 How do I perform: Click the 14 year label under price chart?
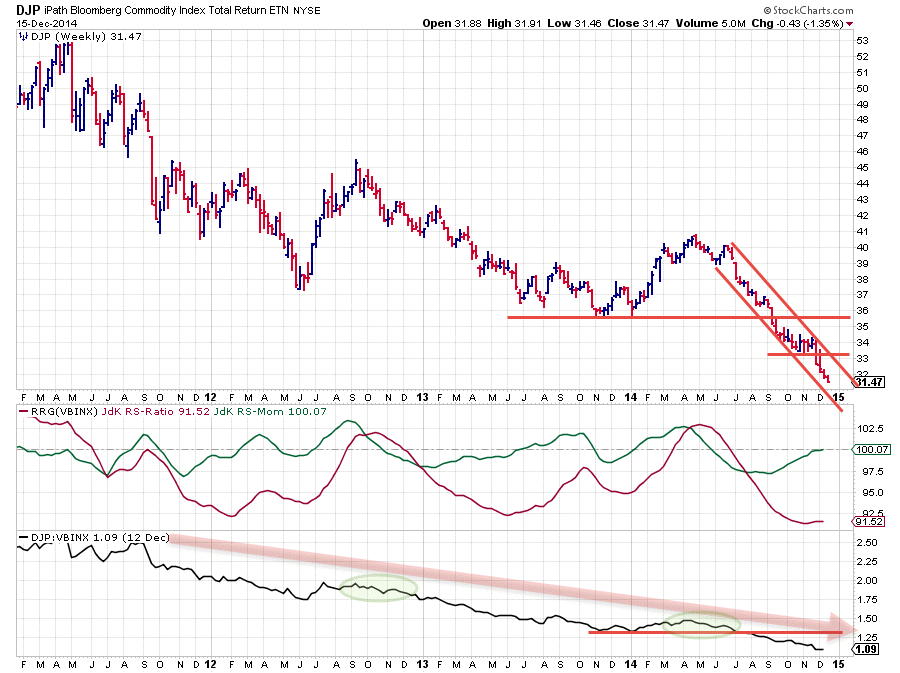tap(631, 397)
